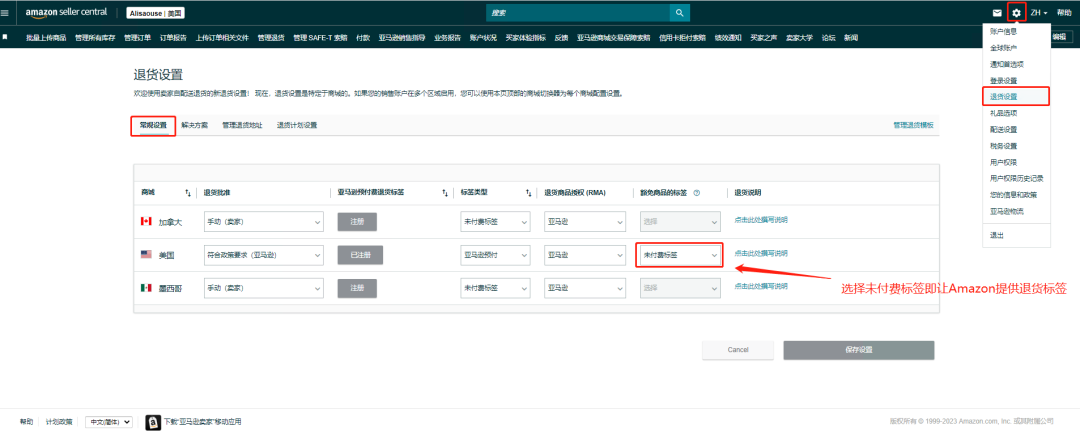Click 已注册 button in 美国 row
The width and height of the screenshot is (1080, 448).
pos(360,255)
